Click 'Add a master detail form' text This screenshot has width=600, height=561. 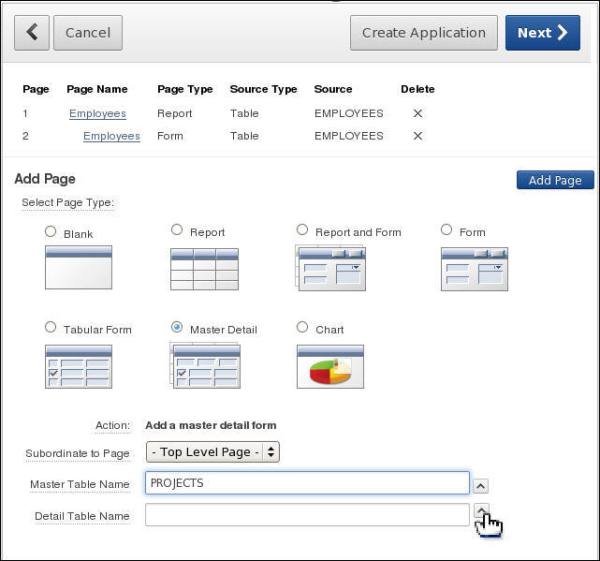211,426
